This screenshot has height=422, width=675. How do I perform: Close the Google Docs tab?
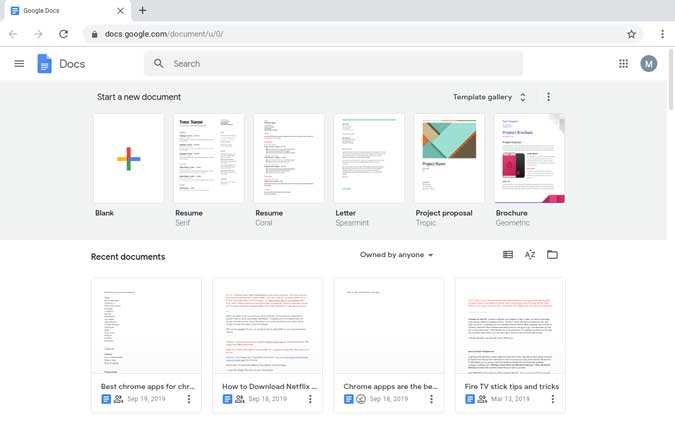pyautogui.click(x=121, y=11)
